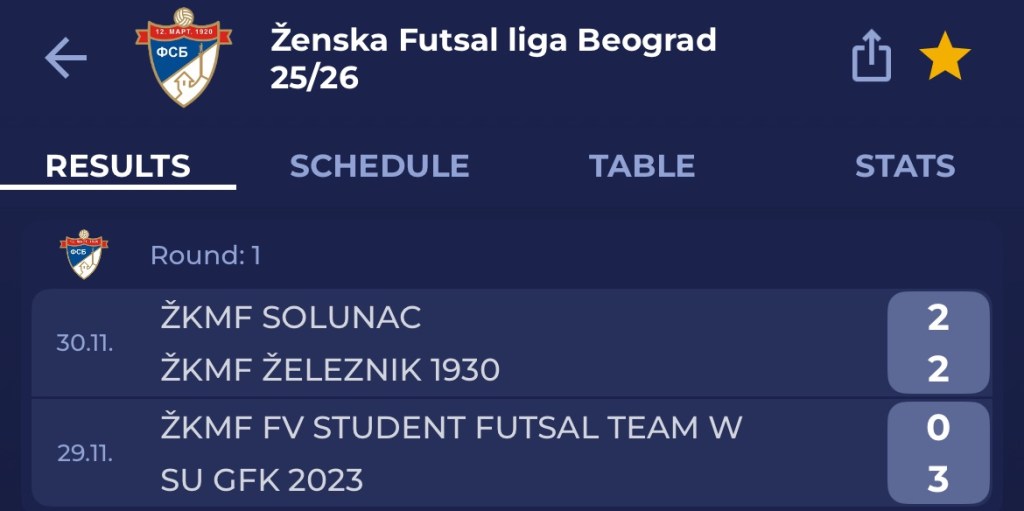The height and width of the screenshot is (511, 1024).
Task: Tap the 0–3 score box
Action: [937, 454]
